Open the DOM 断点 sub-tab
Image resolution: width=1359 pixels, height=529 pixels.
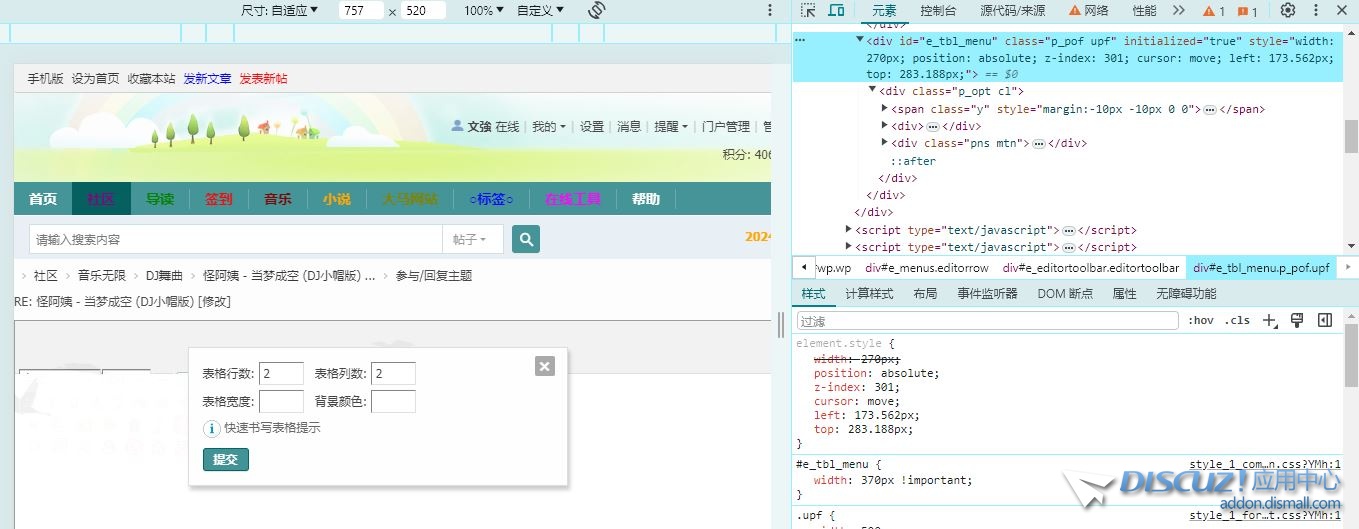pyautogui.click(x=1065, y=293)
